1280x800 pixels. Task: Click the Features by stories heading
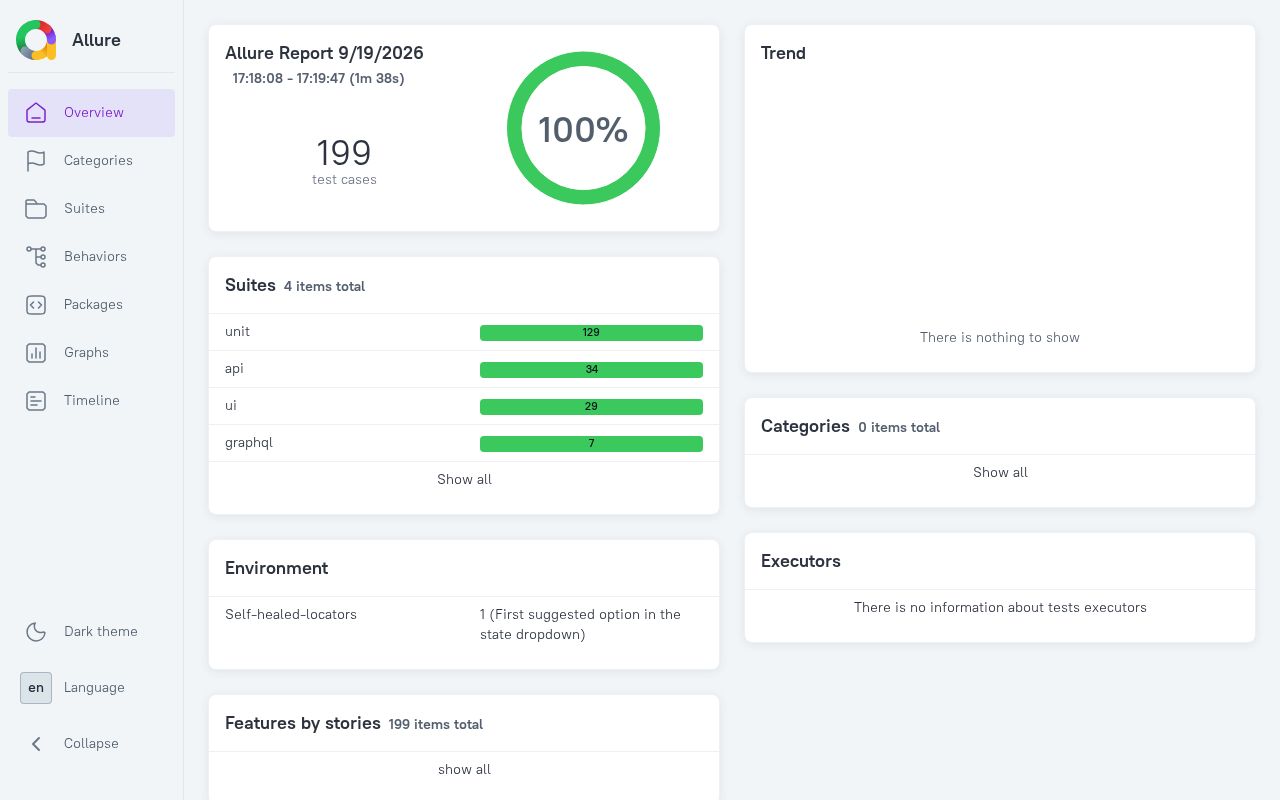(303, 723)
